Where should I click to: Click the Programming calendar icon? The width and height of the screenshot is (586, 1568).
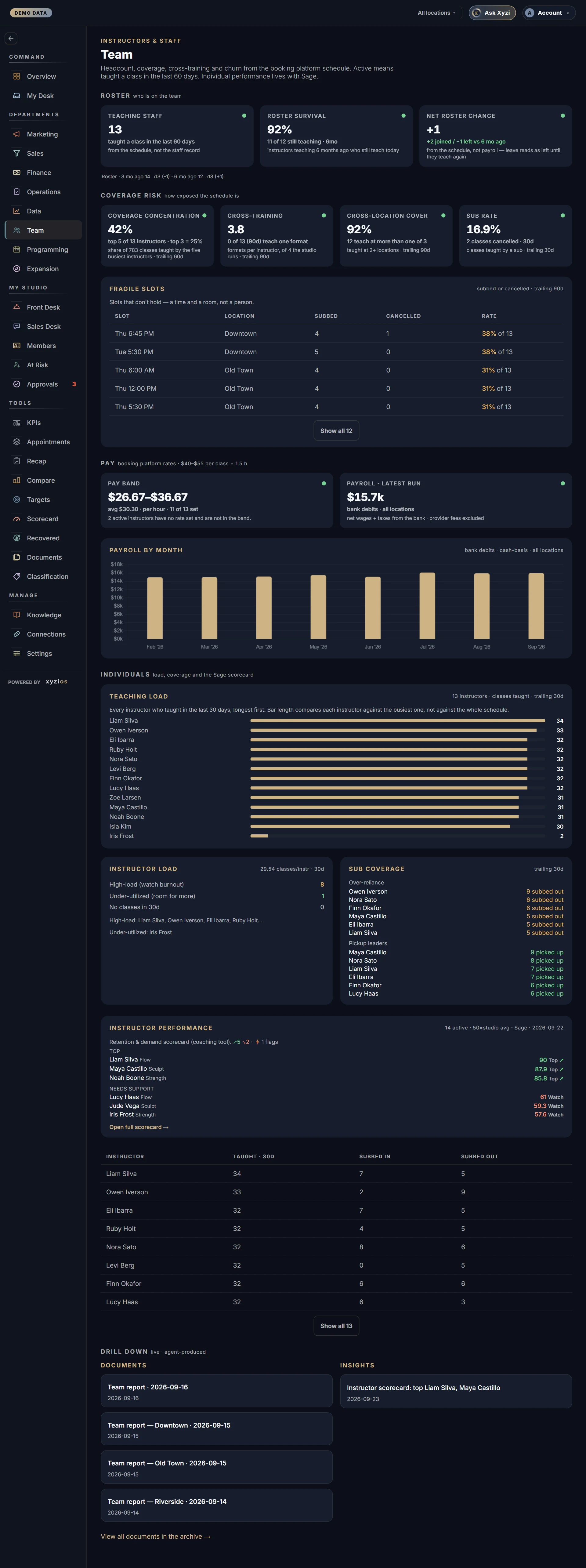pyautogui.click(x=16, y=249)
